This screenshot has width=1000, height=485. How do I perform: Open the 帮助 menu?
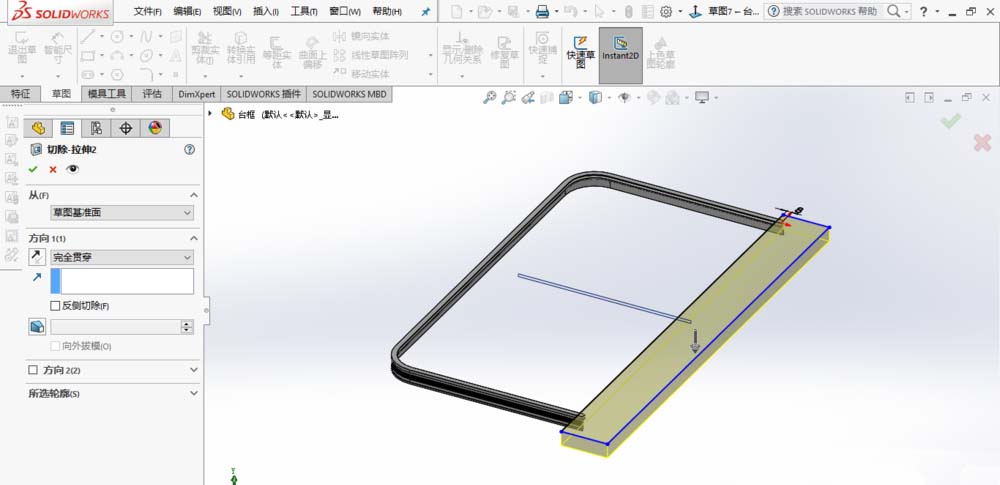pyautogui.click(x=386, y=11)
